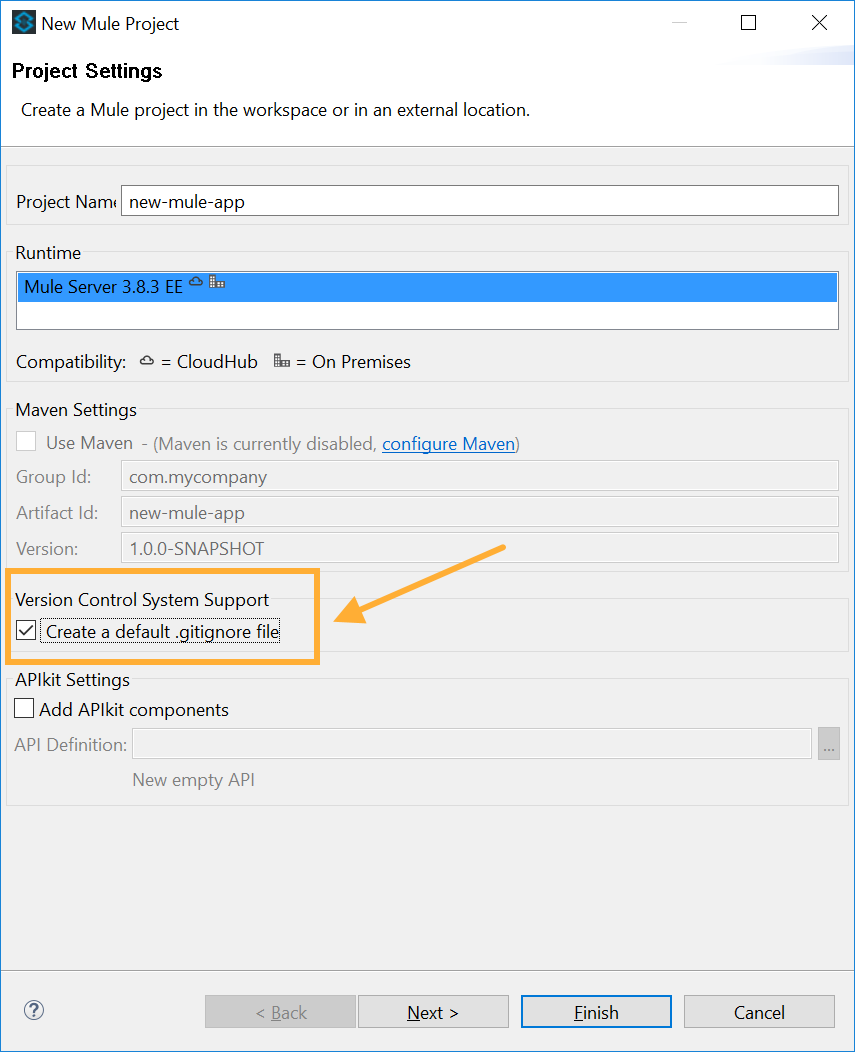Click the Anypoint Studio logo in title bar
The image size is (855, 1052).
[23, 22]
